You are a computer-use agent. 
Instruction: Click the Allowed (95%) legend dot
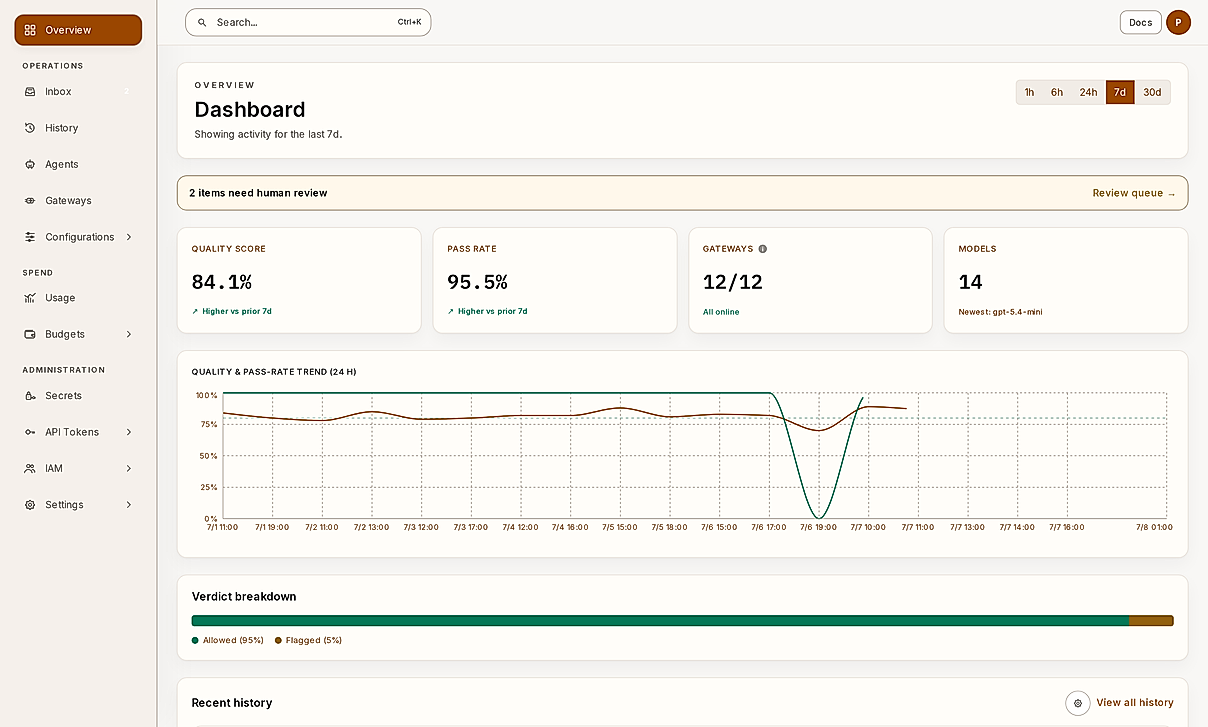pyautogui.click(x=195, y=640)
